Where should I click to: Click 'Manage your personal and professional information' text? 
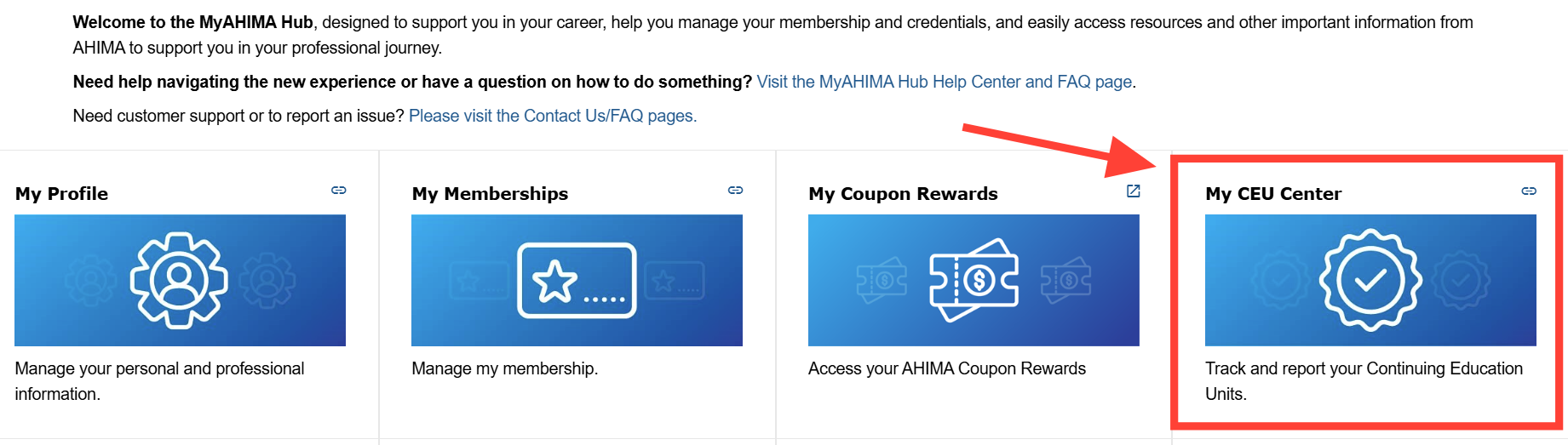click(x=159, y=369)
